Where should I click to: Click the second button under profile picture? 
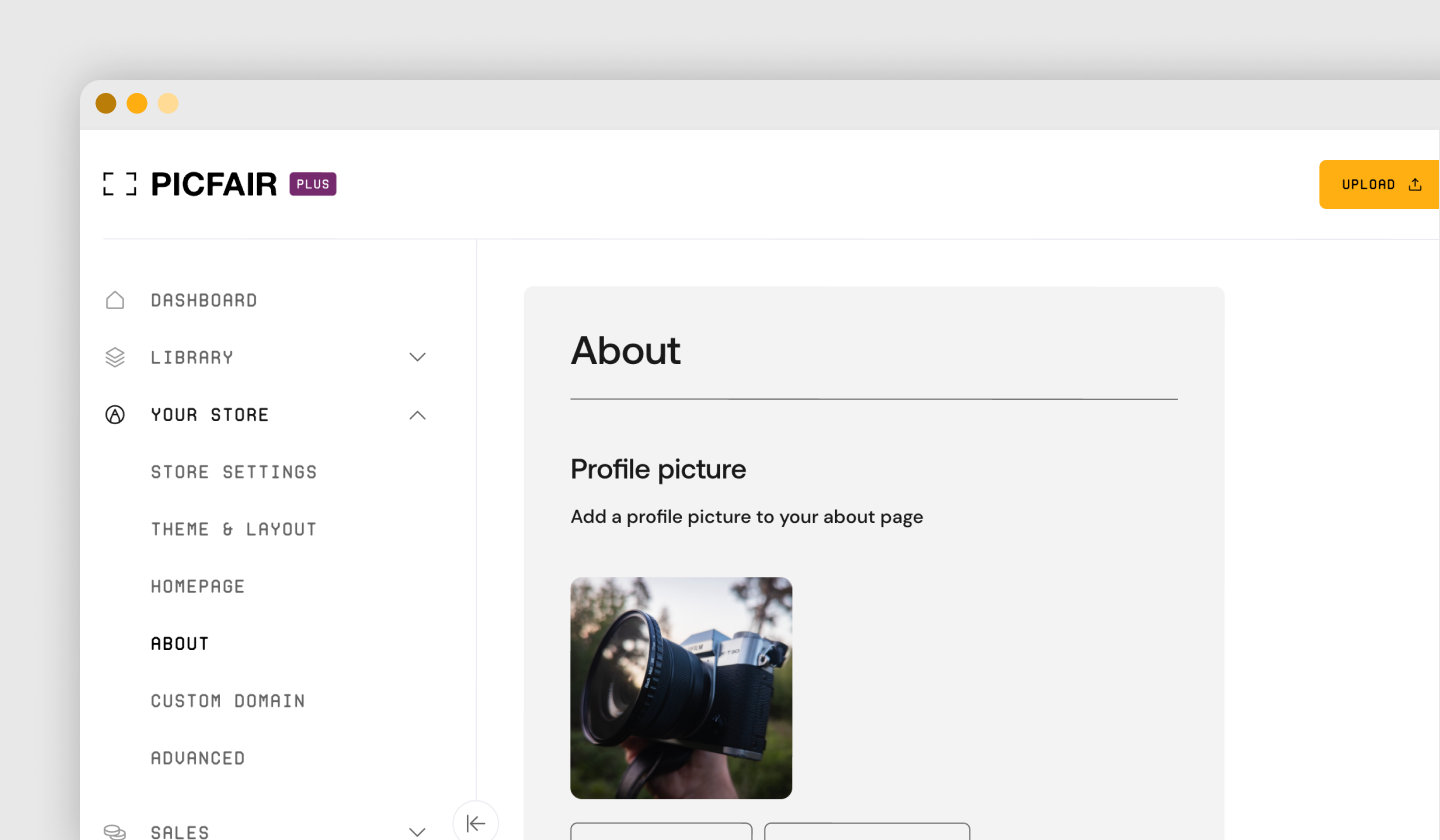(867, 831)
